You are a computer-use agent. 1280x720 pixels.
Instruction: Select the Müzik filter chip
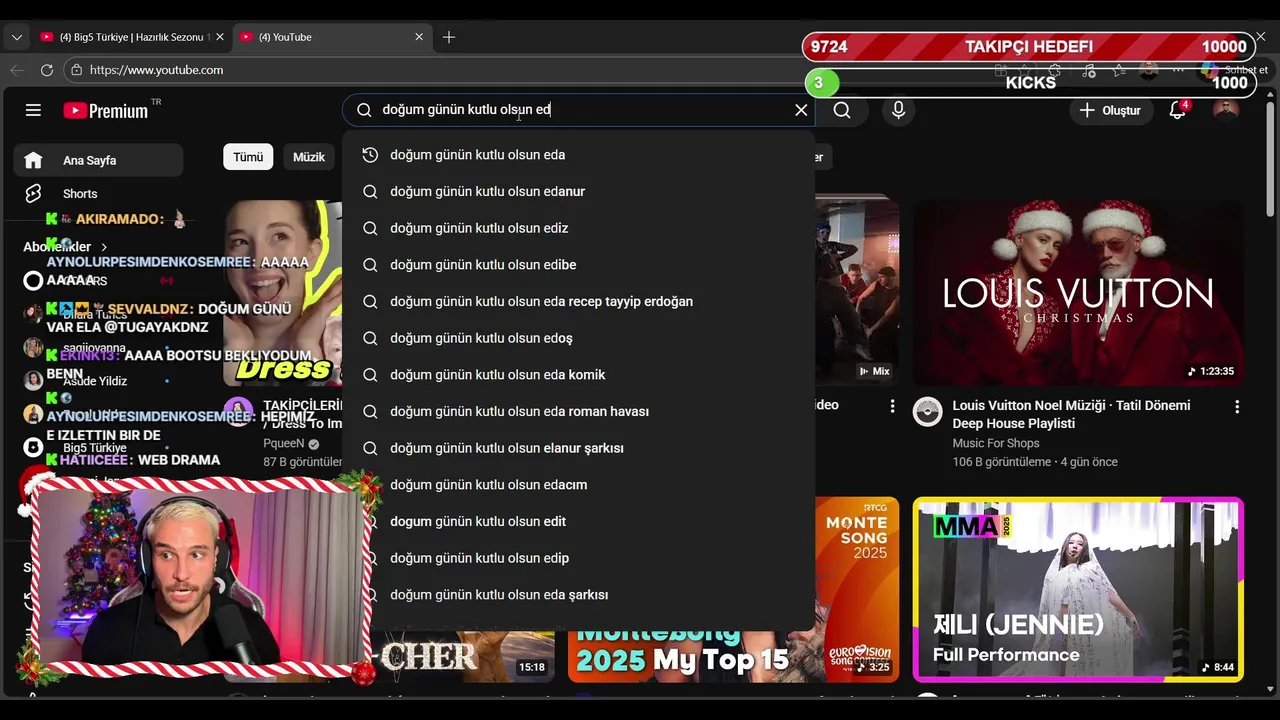tap(309, 157)
